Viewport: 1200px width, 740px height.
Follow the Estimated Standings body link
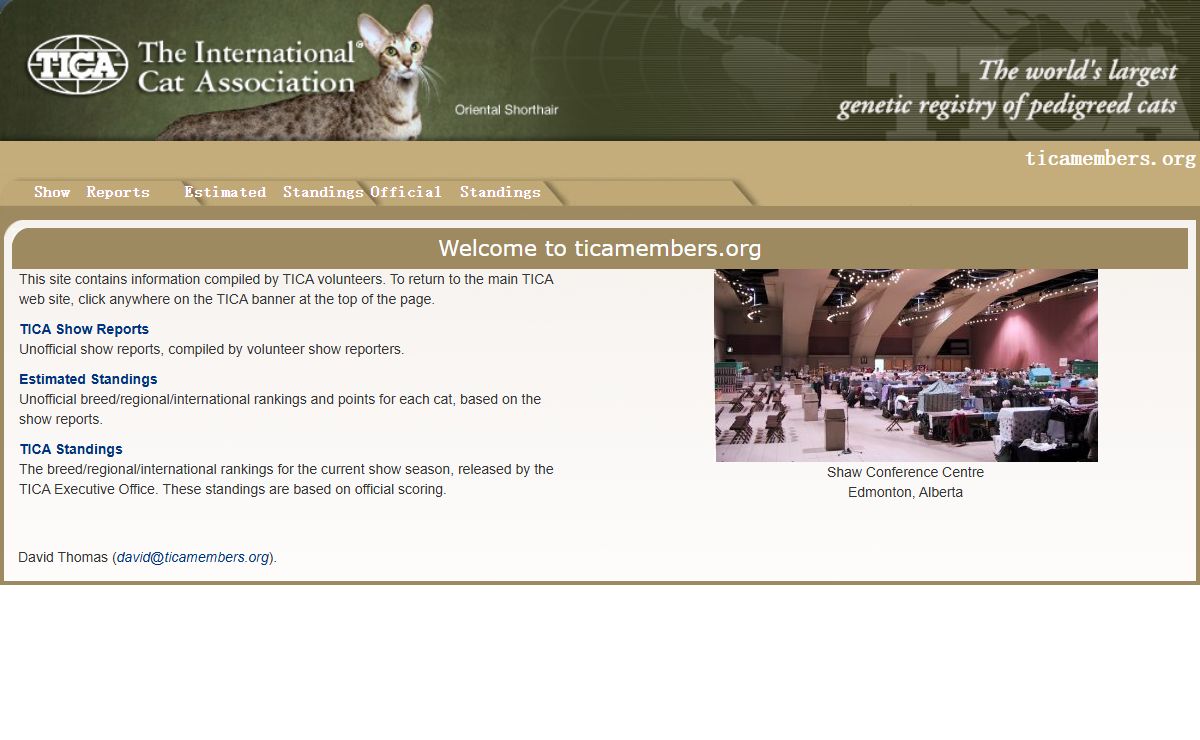88,379
